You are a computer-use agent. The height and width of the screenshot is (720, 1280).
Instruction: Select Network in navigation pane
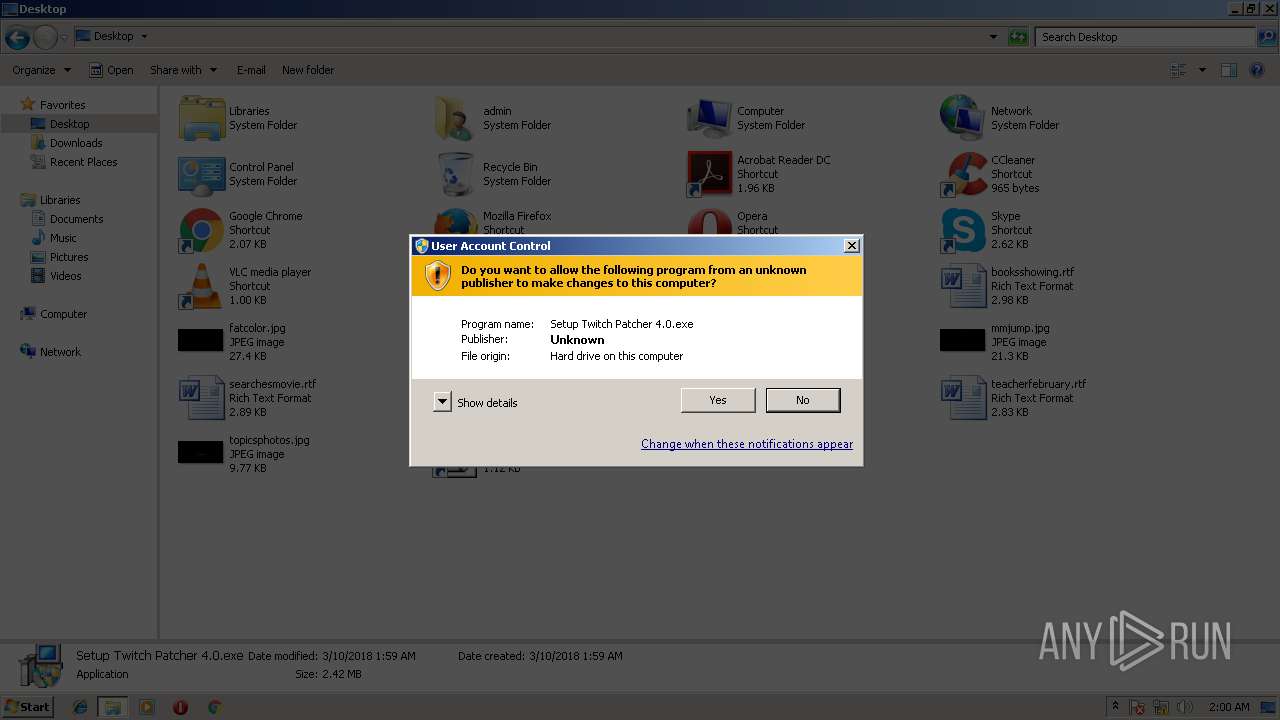pyautogui.click(x=60, y=352)
